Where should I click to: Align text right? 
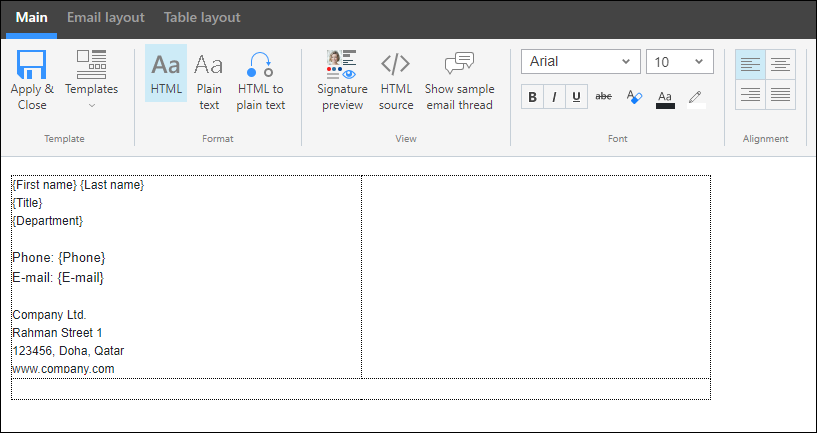coord(750,95)
